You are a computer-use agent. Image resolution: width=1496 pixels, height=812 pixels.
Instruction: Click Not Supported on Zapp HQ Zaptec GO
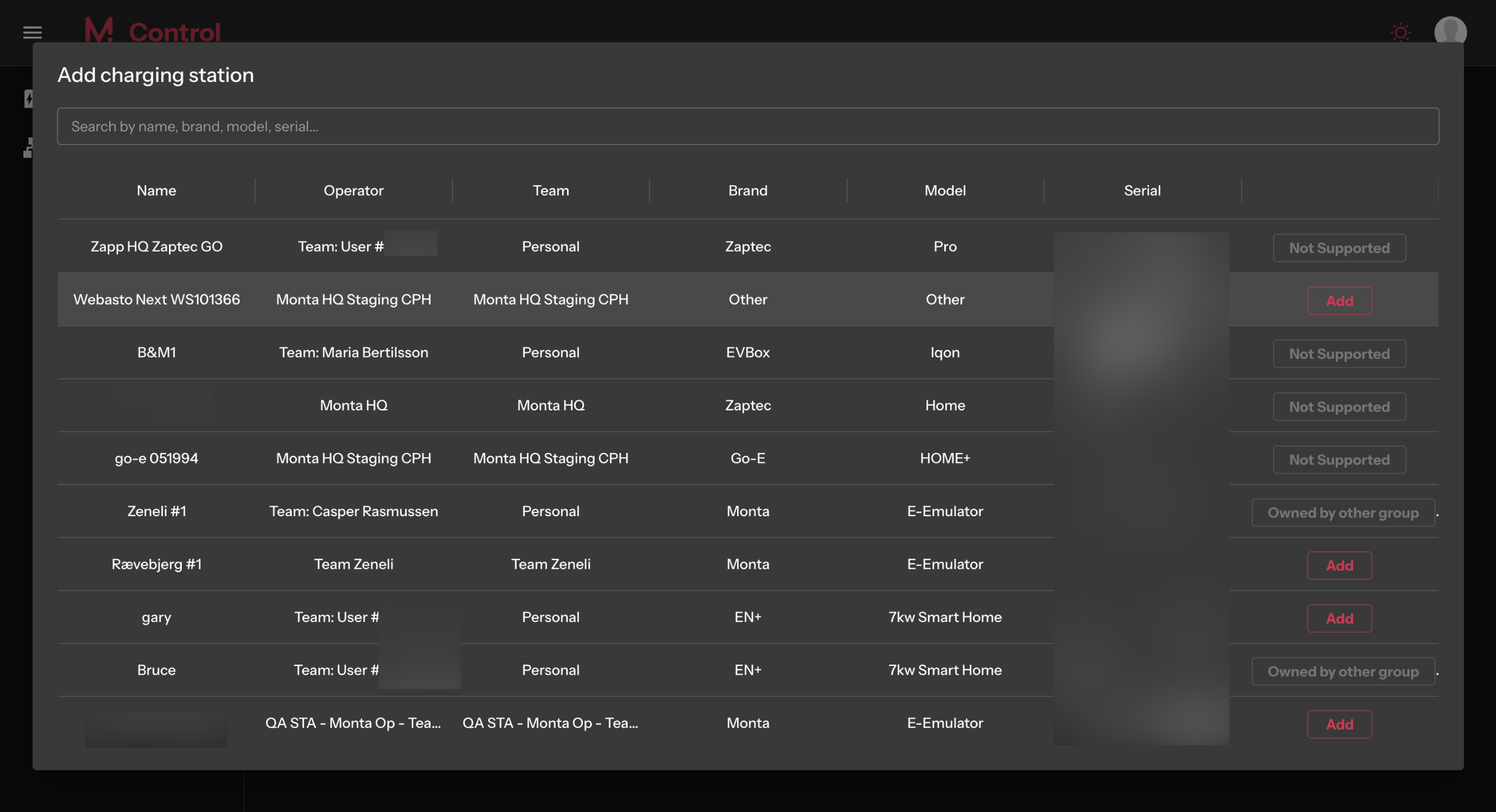(1339, 248)
